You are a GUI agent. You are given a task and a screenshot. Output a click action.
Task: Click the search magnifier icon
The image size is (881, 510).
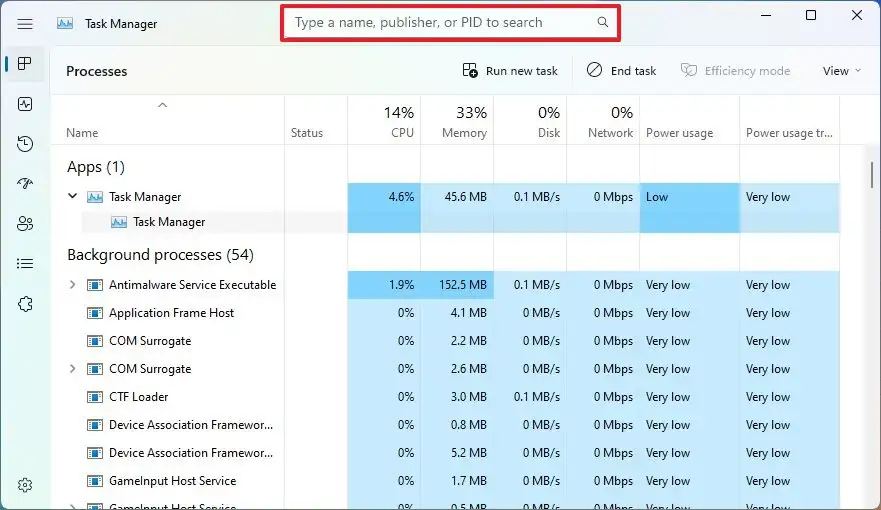[x=602, y=22]
